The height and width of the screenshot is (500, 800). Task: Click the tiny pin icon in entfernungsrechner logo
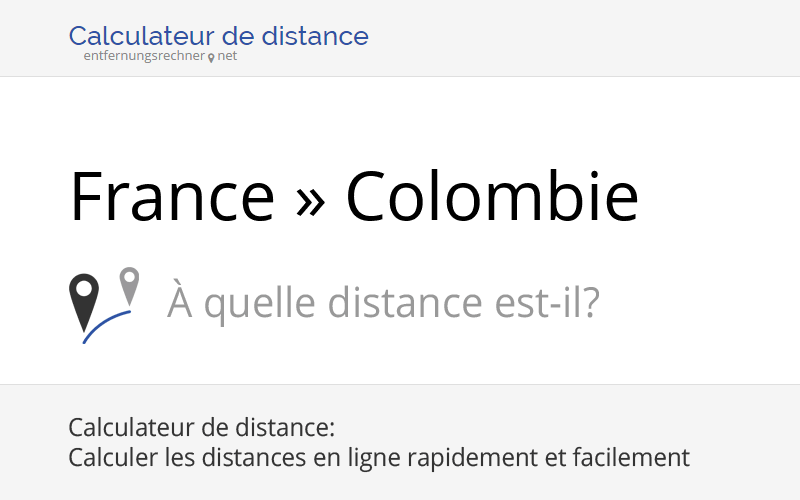coord(211,58)
